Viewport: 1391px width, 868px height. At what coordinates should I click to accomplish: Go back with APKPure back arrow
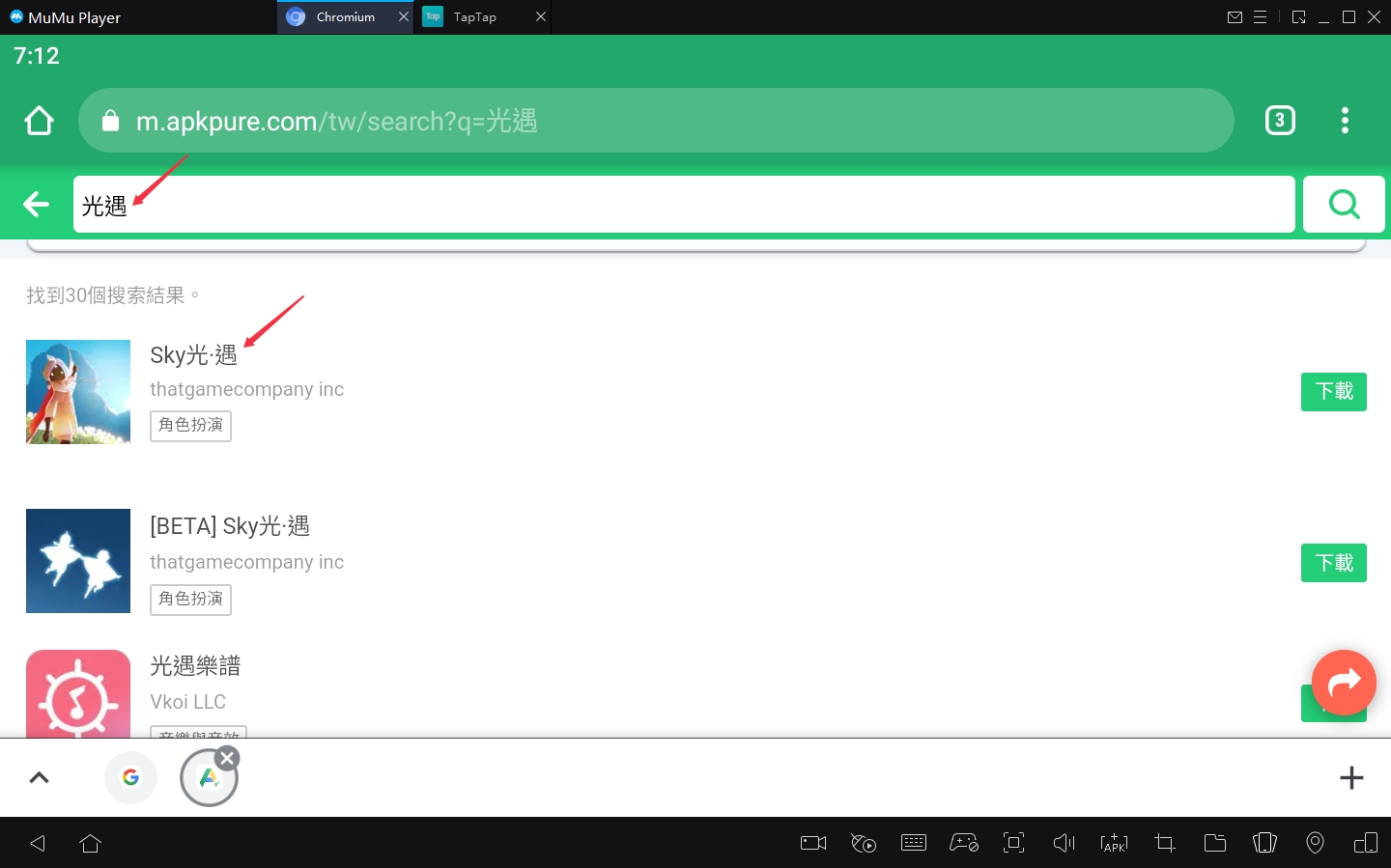click(37, 204)
